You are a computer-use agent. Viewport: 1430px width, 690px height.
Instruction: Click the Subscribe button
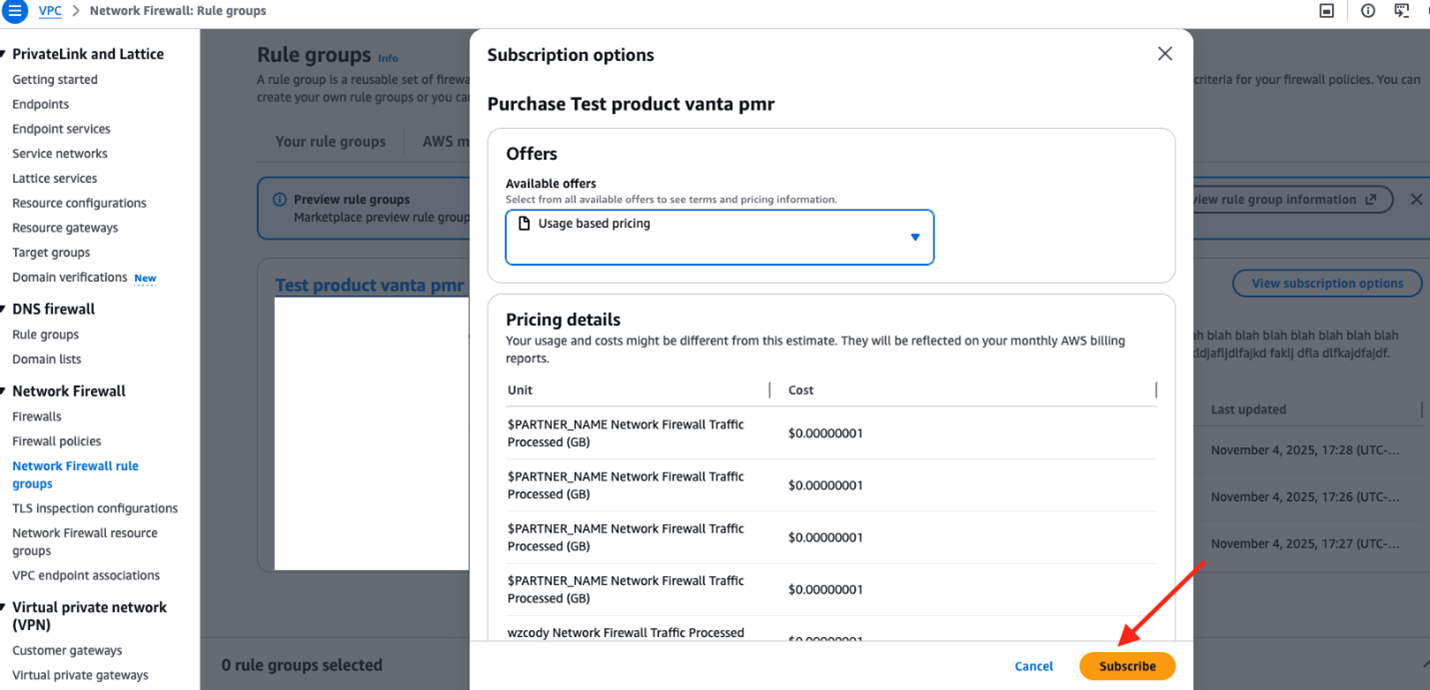1127,666
